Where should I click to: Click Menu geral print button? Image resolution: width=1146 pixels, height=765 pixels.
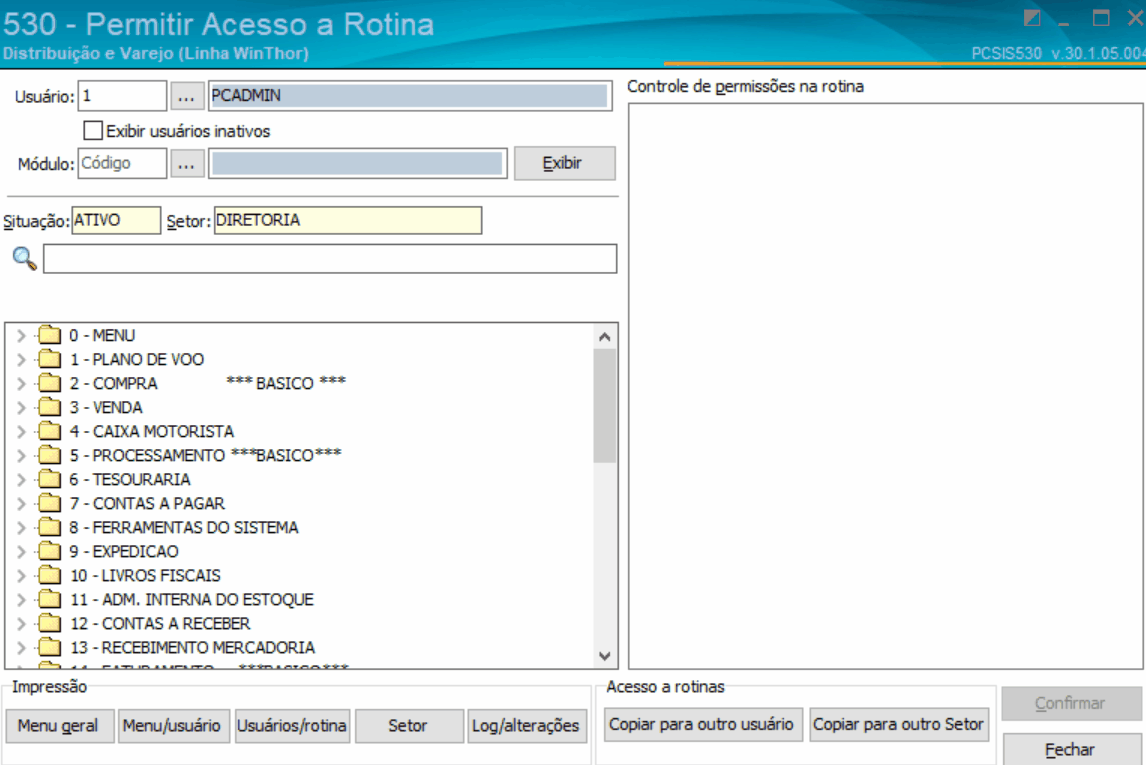[58, 726]
